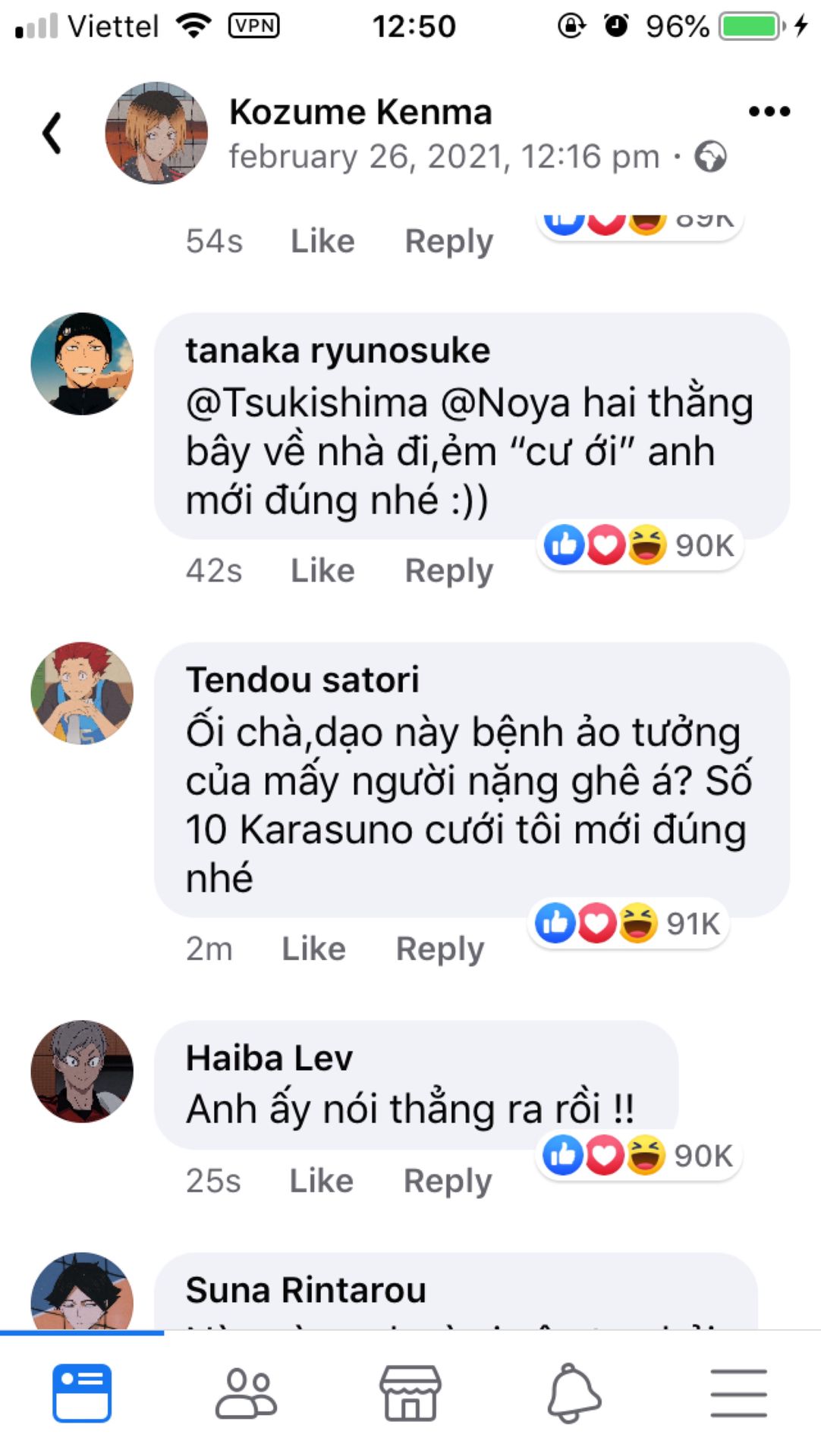Viewport: 821px width, 1456px height.
Task: View reactions on Haiba Lev's comment
Action: click(637, 1156)
